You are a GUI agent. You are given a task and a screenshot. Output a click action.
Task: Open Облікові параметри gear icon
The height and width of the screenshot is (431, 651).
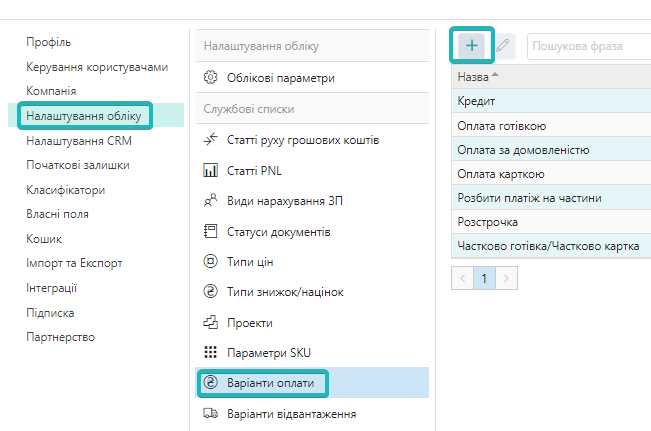210,78
